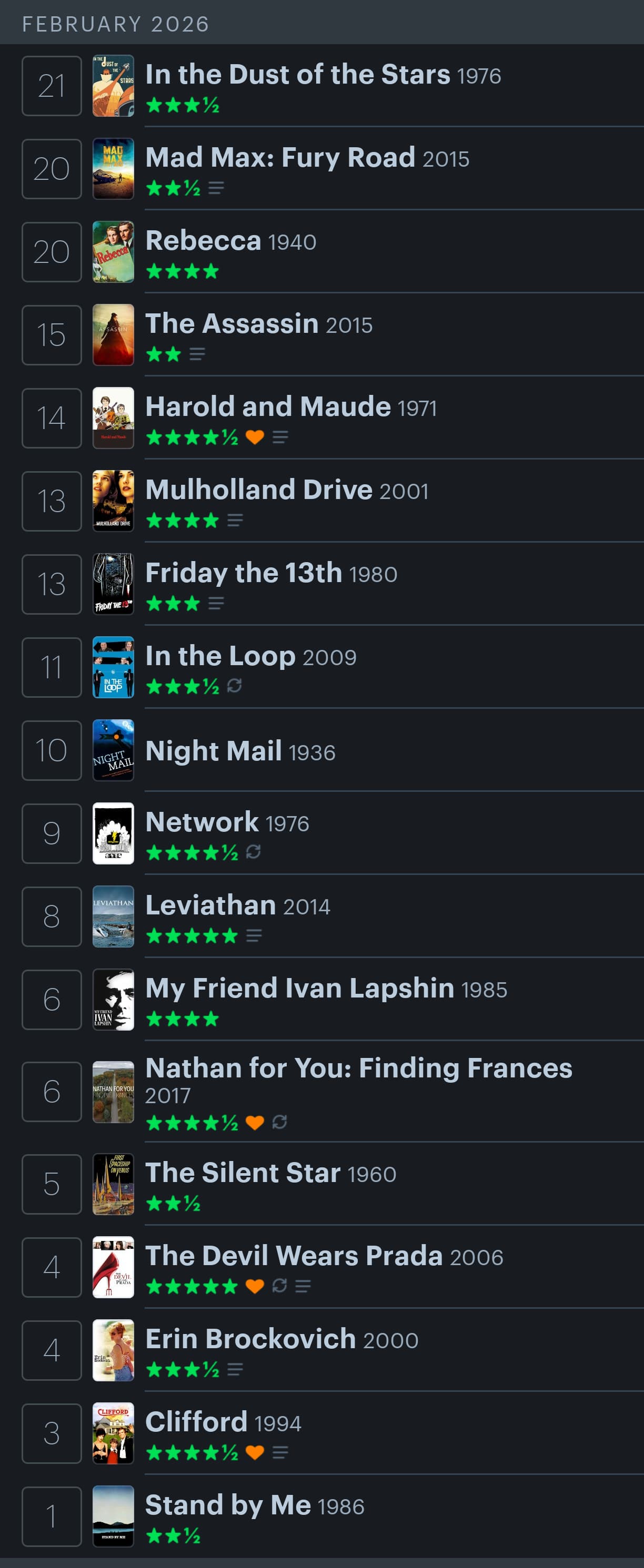Viewport: 644px width, 1568px height.
Task: Click the star rating of My Friend Ivan Lapshin
Action: coord(182,1019)
